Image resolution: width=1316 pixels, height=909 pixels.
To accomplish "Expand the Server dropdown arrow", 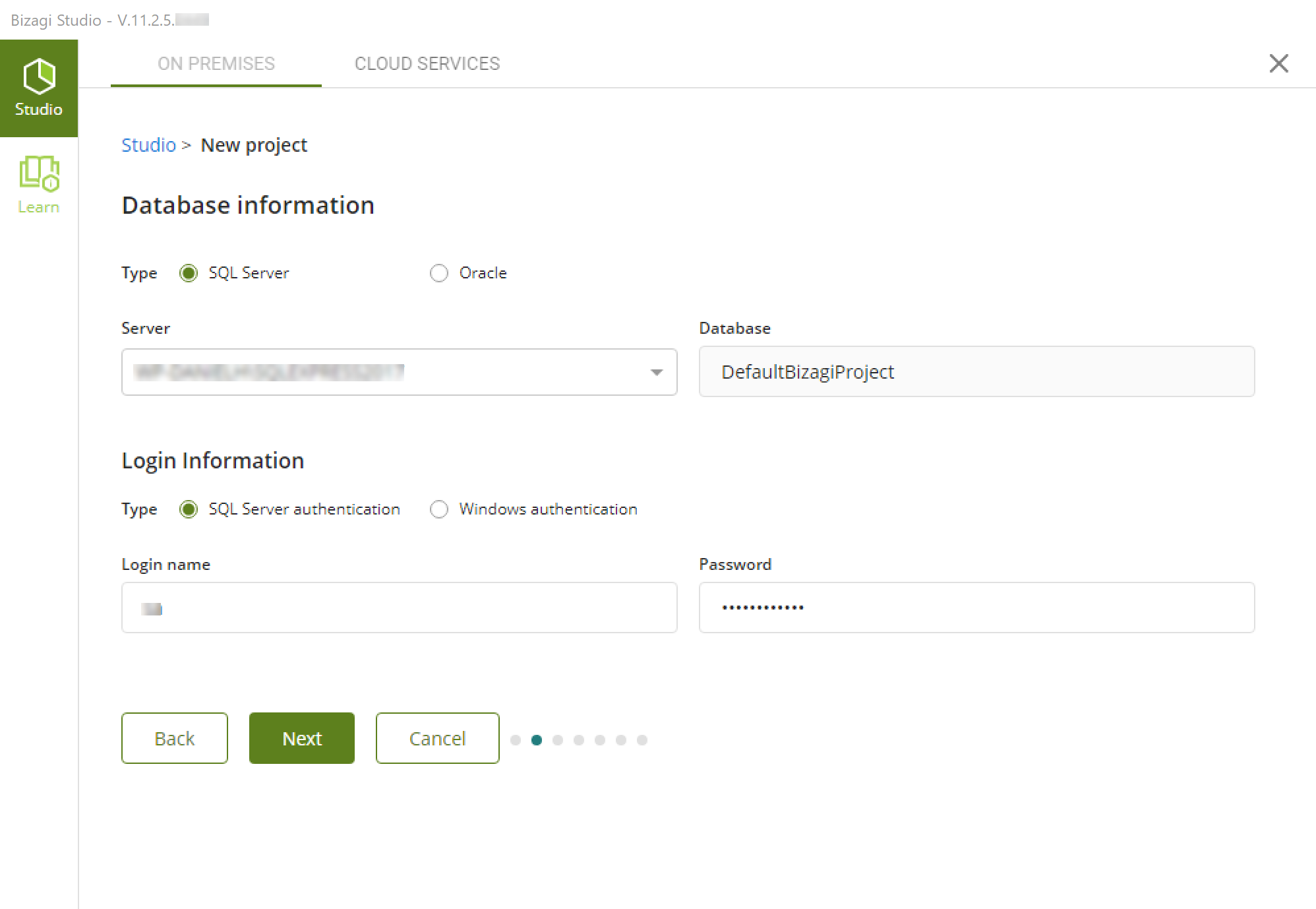I will click(x=656, y=373).
